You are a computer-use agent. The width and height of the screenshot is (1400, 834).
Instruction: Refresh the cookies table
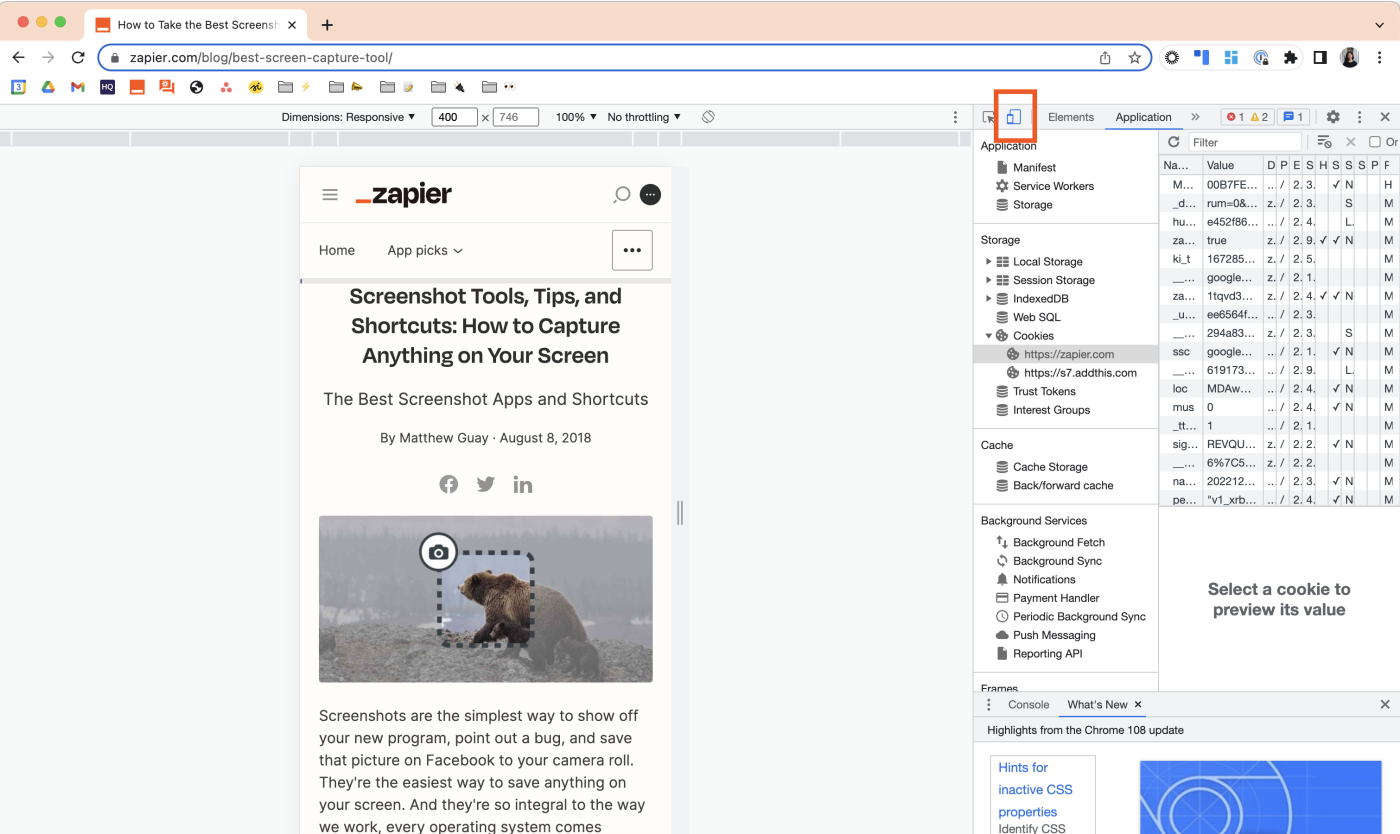tap(1174, 142)
